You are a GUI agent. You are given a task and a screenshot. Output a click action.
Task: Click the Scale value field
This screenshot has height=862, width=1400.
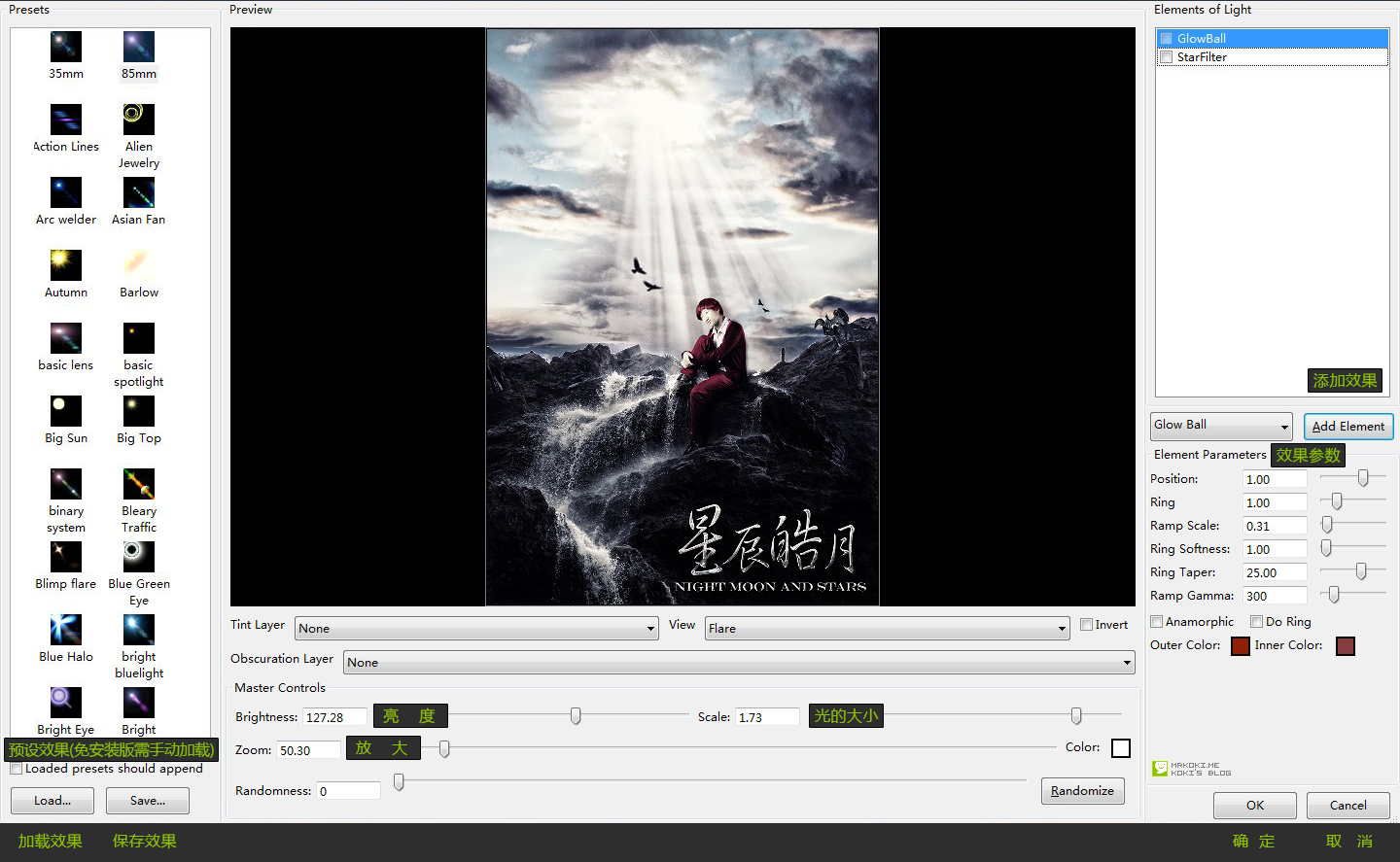767,717
